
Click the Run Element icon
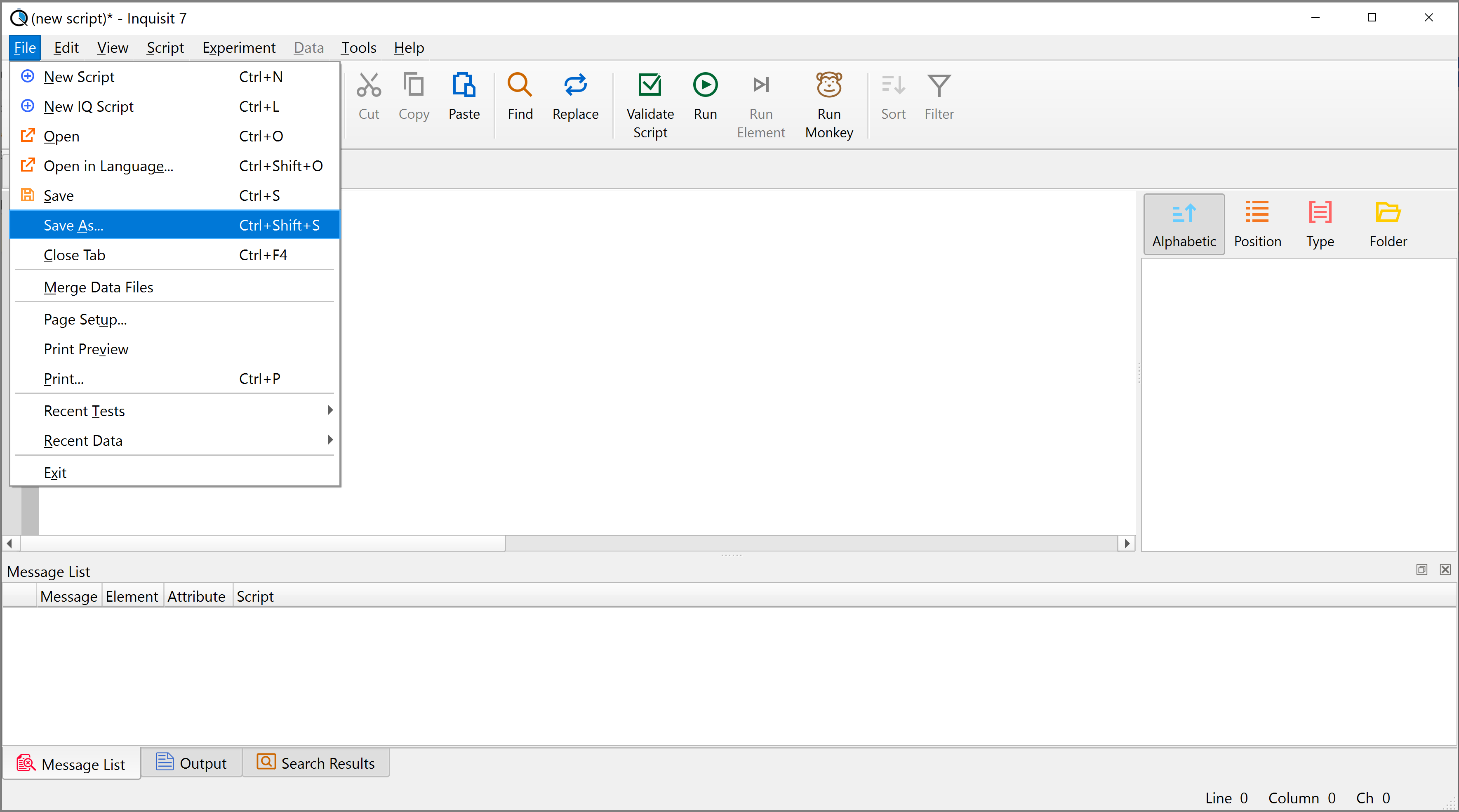761,85
